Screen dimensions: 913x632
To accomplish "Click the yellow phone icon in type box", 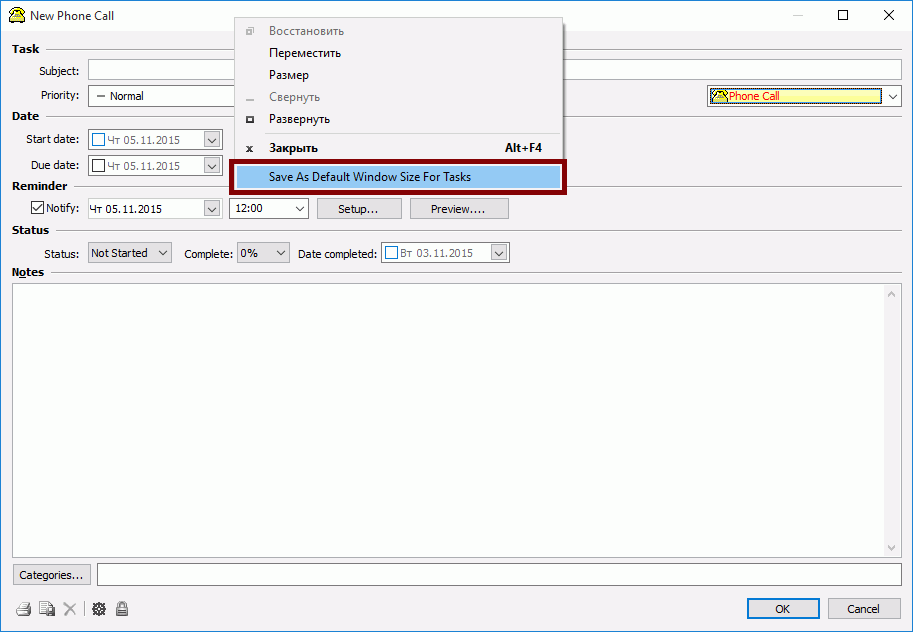I will click(x=718, y=96).
